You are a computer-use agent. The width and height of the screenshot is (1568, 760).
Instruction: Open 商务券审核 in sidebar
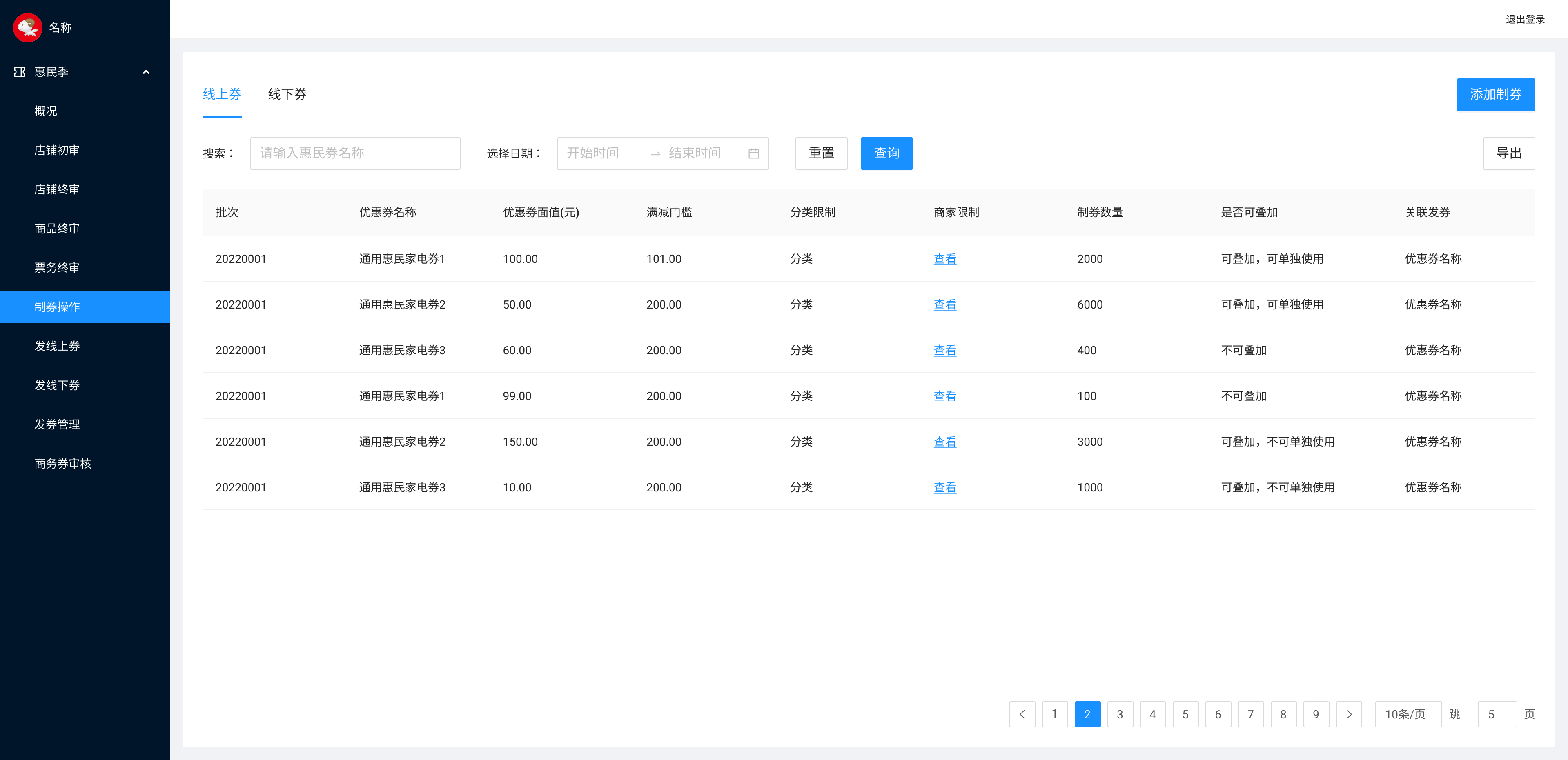coord(63,464)
